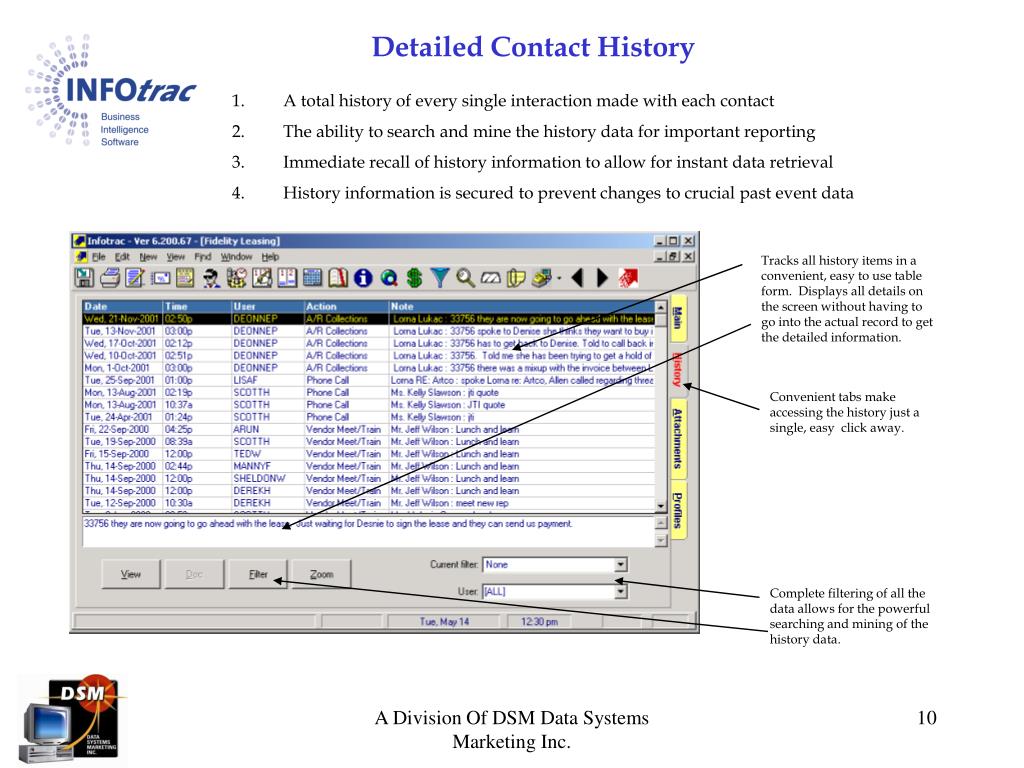This screenshot has height=768, width=1024.
Task: Open the File menu
Action: click(x=99, y=257)
